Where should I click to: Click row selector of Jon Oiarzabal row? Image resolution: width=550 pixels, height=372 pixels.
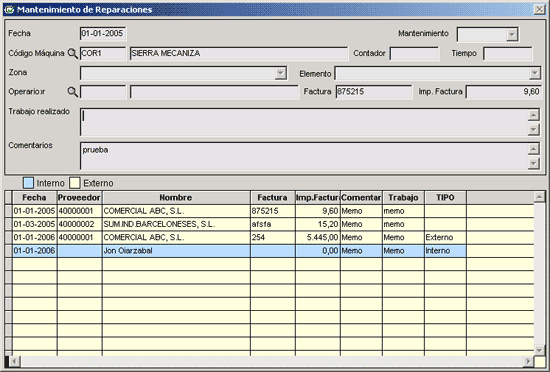(x=8, y=251)
